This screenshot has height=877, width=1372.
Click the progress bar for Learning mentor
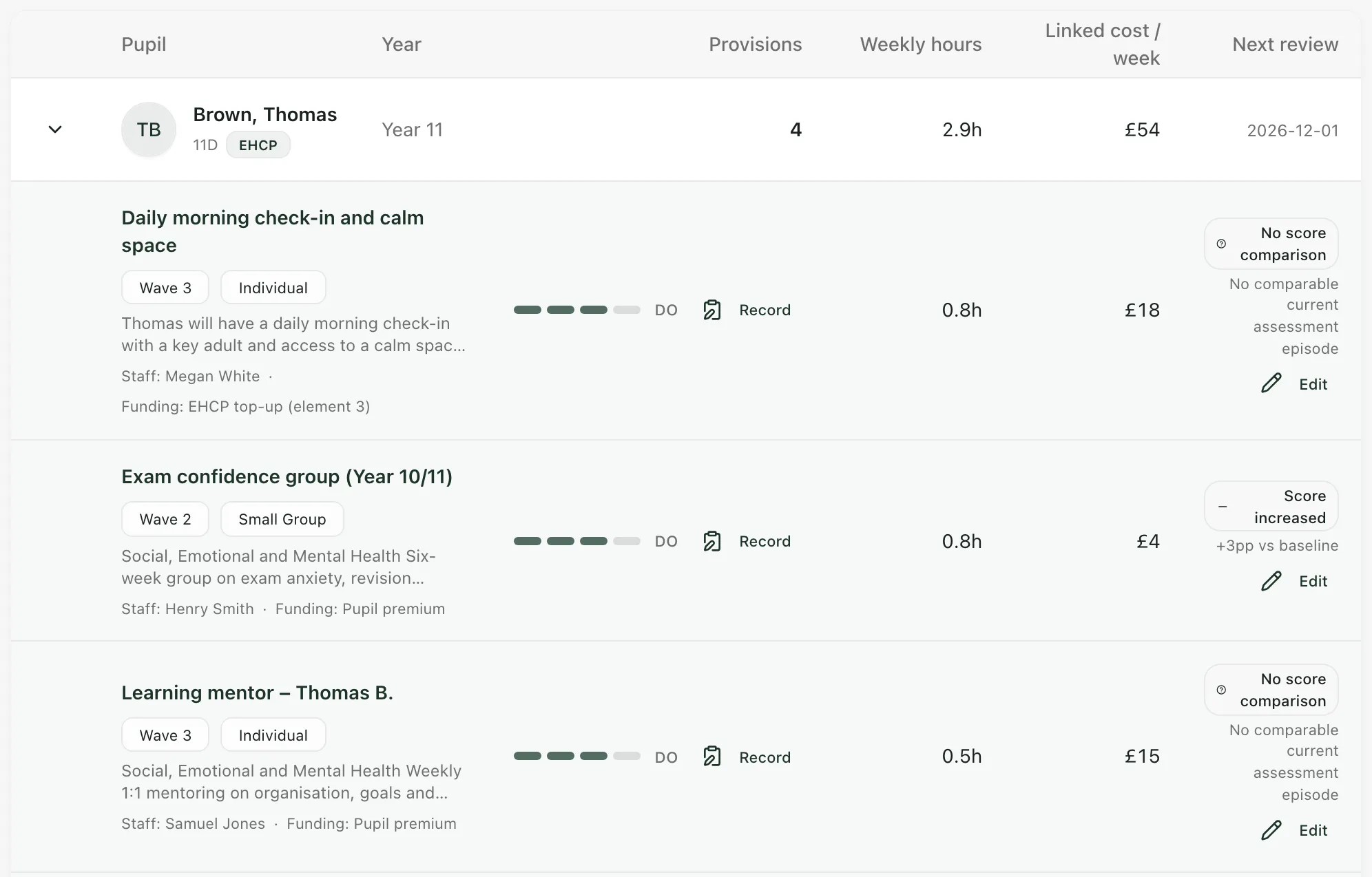coord(577,756)
